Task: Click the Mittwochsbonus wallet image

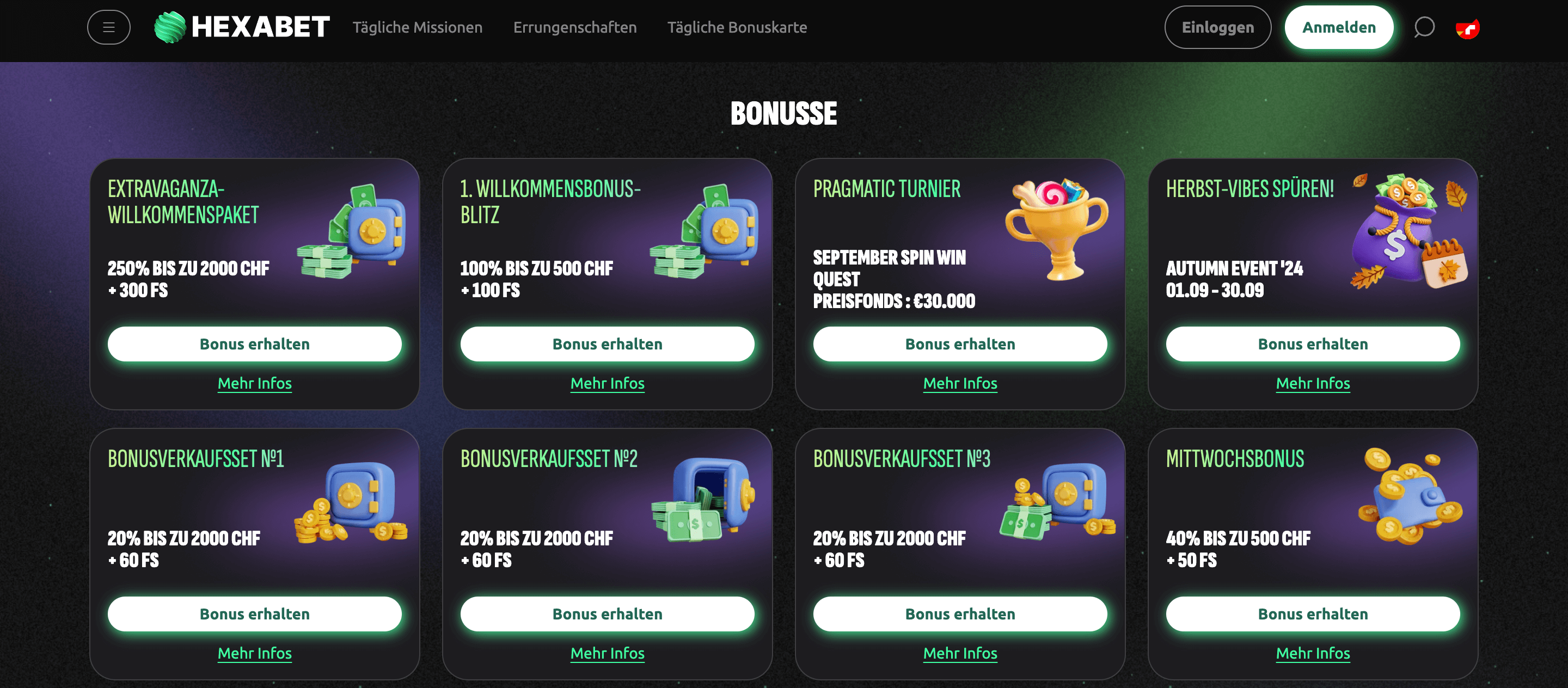Action: [1410, 496]
